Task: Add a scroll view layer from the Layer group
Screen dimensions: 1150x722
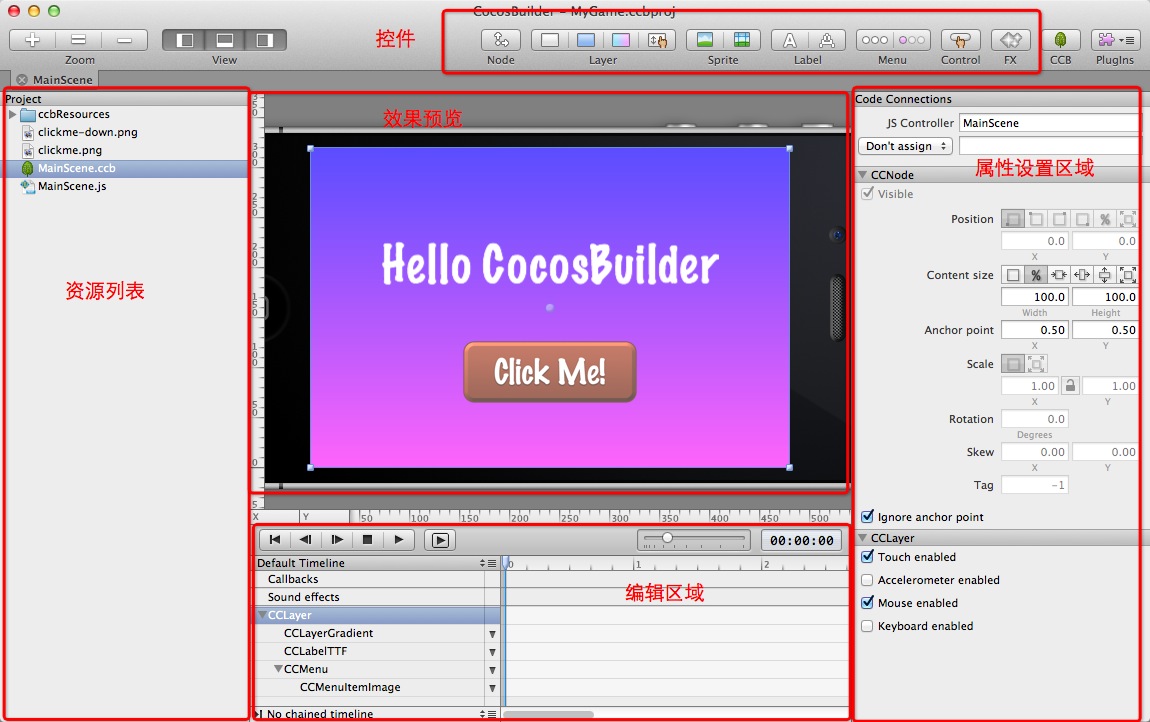Action: 657,40
